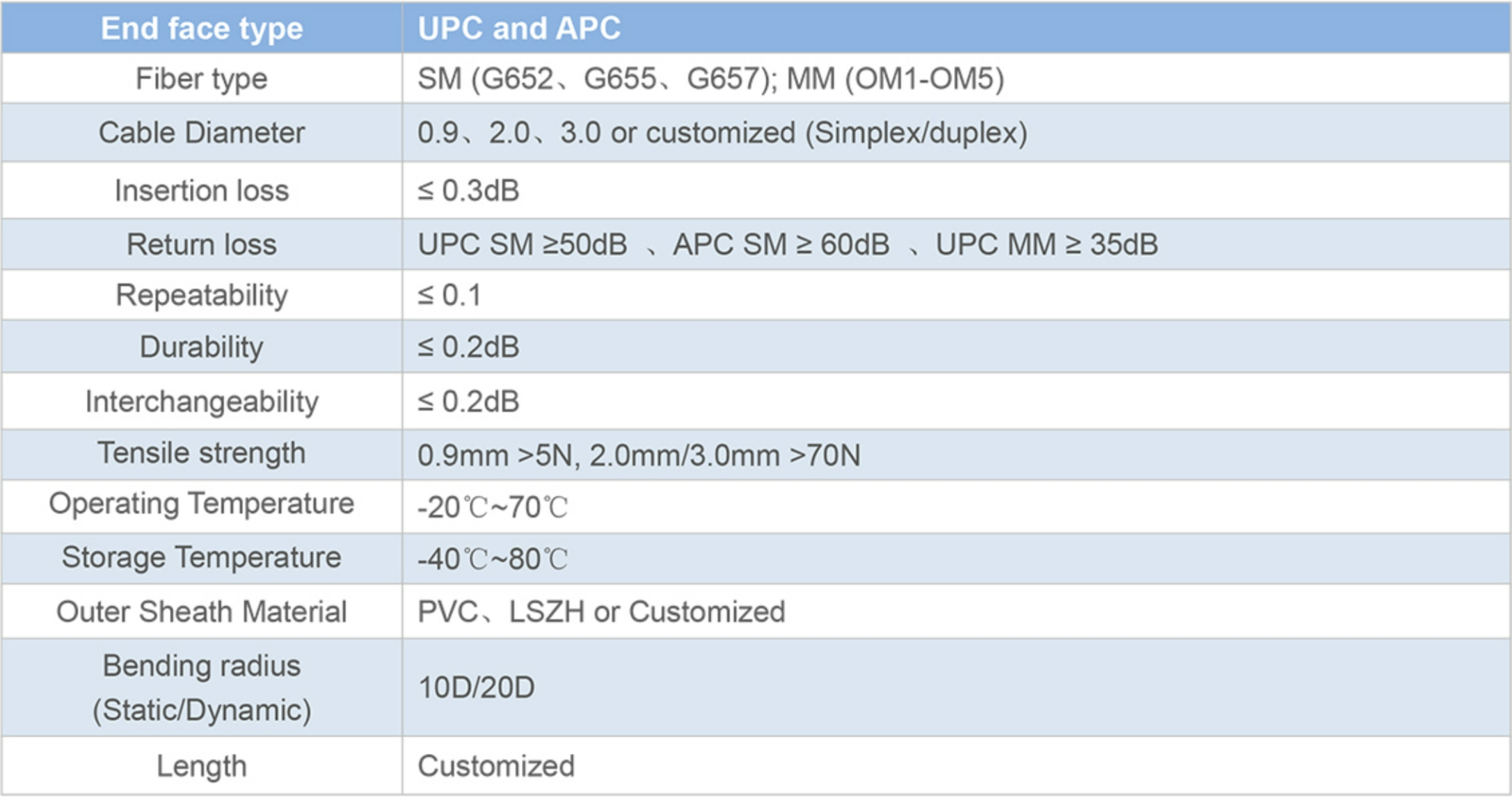1512x798 pixels.
Task: Click the 'Return loss' row label
Action: pyautogui.click(x=202, y=244)
